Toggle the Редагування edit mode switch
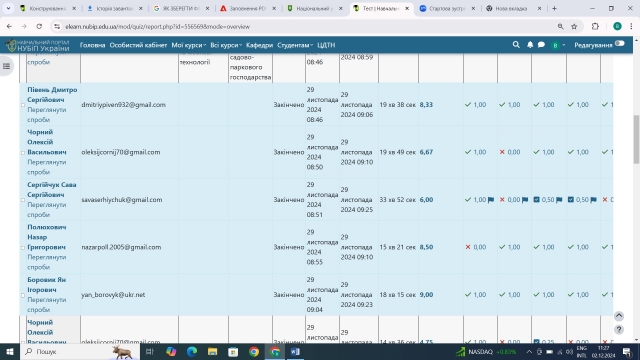The image size is (640, 360). click(620, 44)
